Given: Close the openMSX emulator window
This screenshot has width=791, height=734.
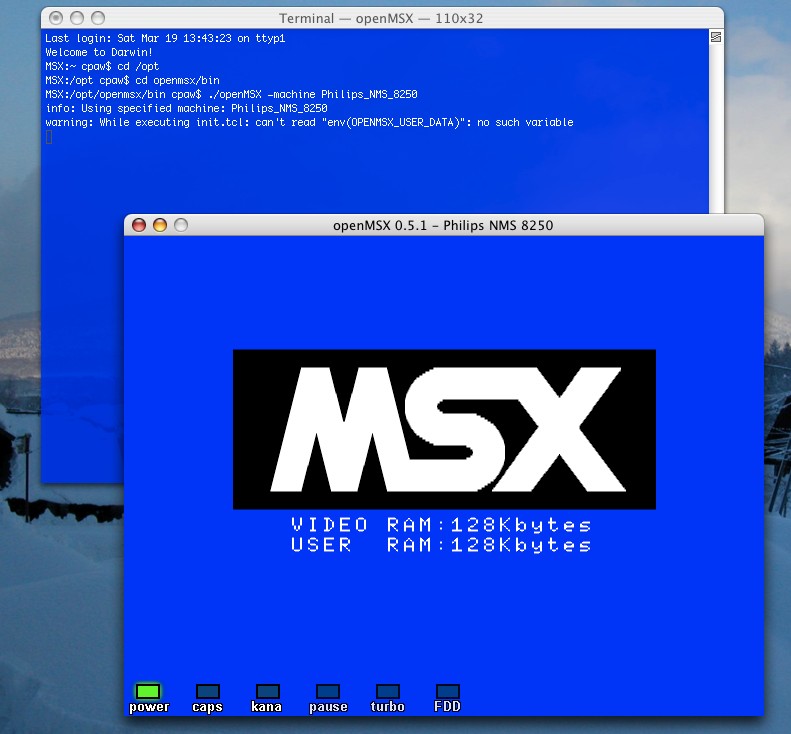Looking at the screenshot, I should [x=139, y=225].
